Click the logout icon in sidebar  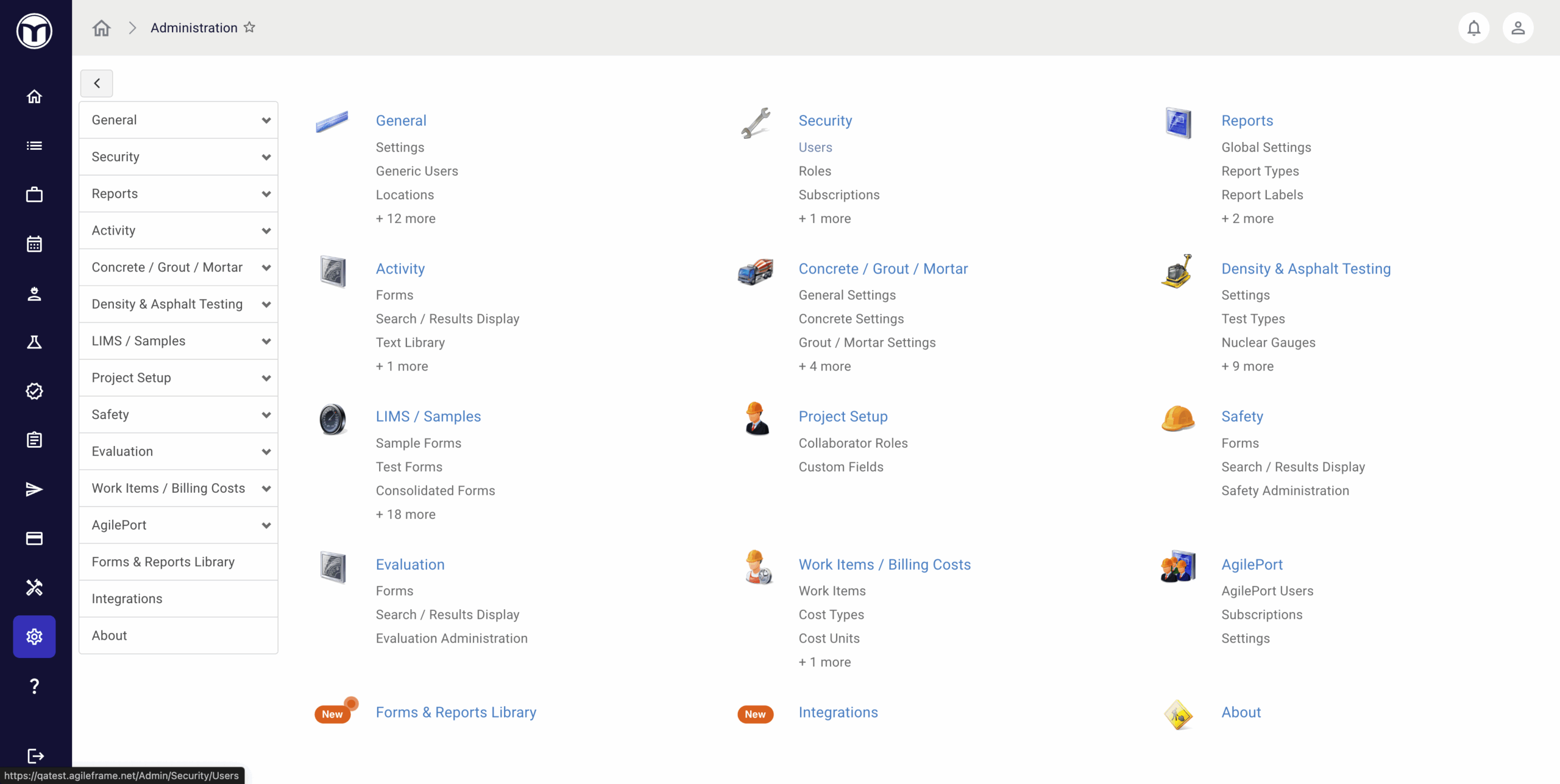pyautogui.click(x=35, y=755)
